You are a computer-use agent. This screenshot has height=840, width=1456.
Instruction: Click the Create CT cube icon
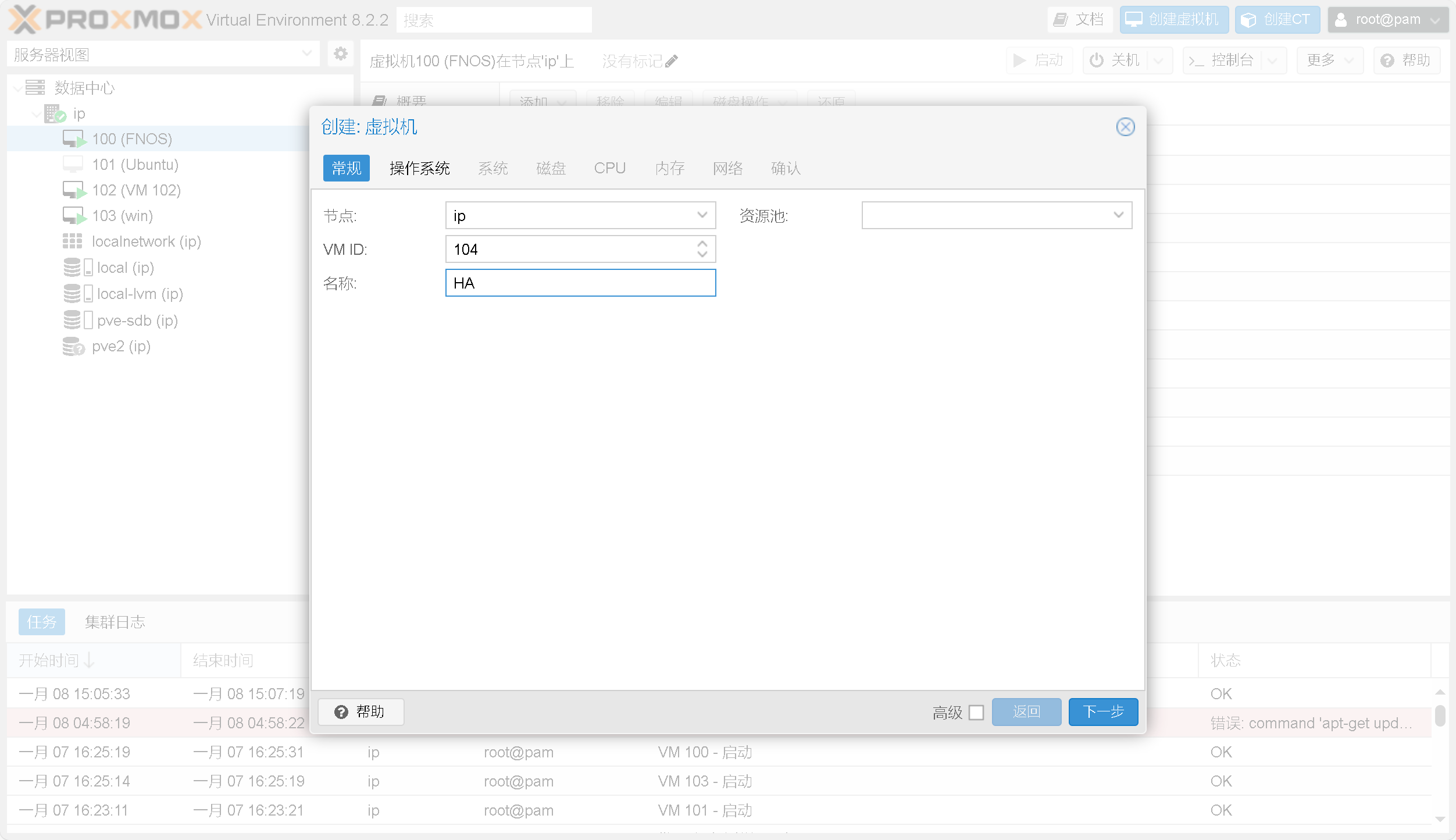(x=1248, y=20)
